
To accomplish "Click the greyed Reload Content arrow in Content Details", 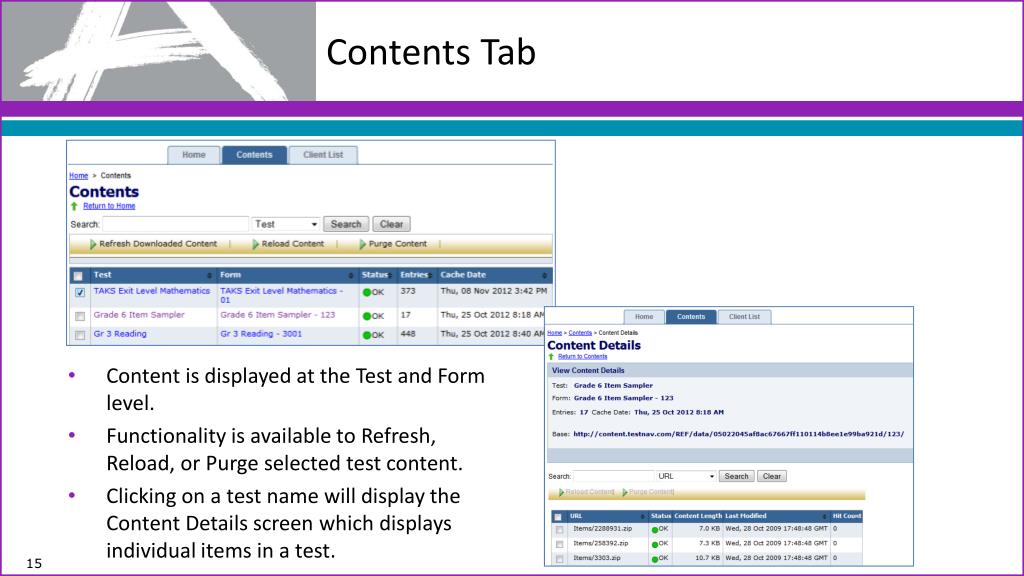I will [x=562, y=492].
